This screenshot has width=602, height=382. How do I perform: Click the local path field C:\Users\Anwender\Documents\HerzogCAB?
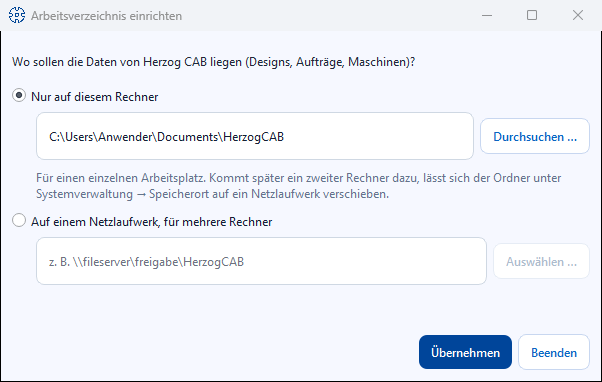pyautogui.click(x=255, y=136)
